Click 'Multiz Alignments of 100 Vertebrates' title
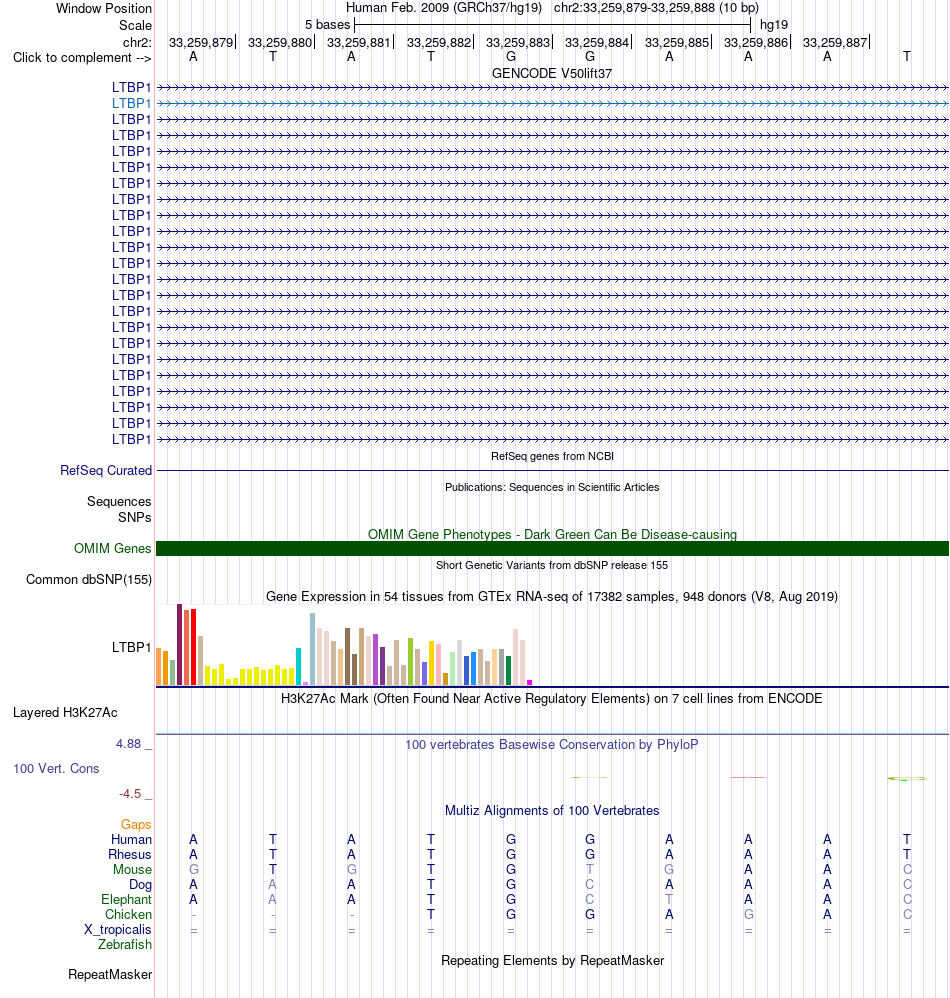950x998 pixels. click(552, 811)
